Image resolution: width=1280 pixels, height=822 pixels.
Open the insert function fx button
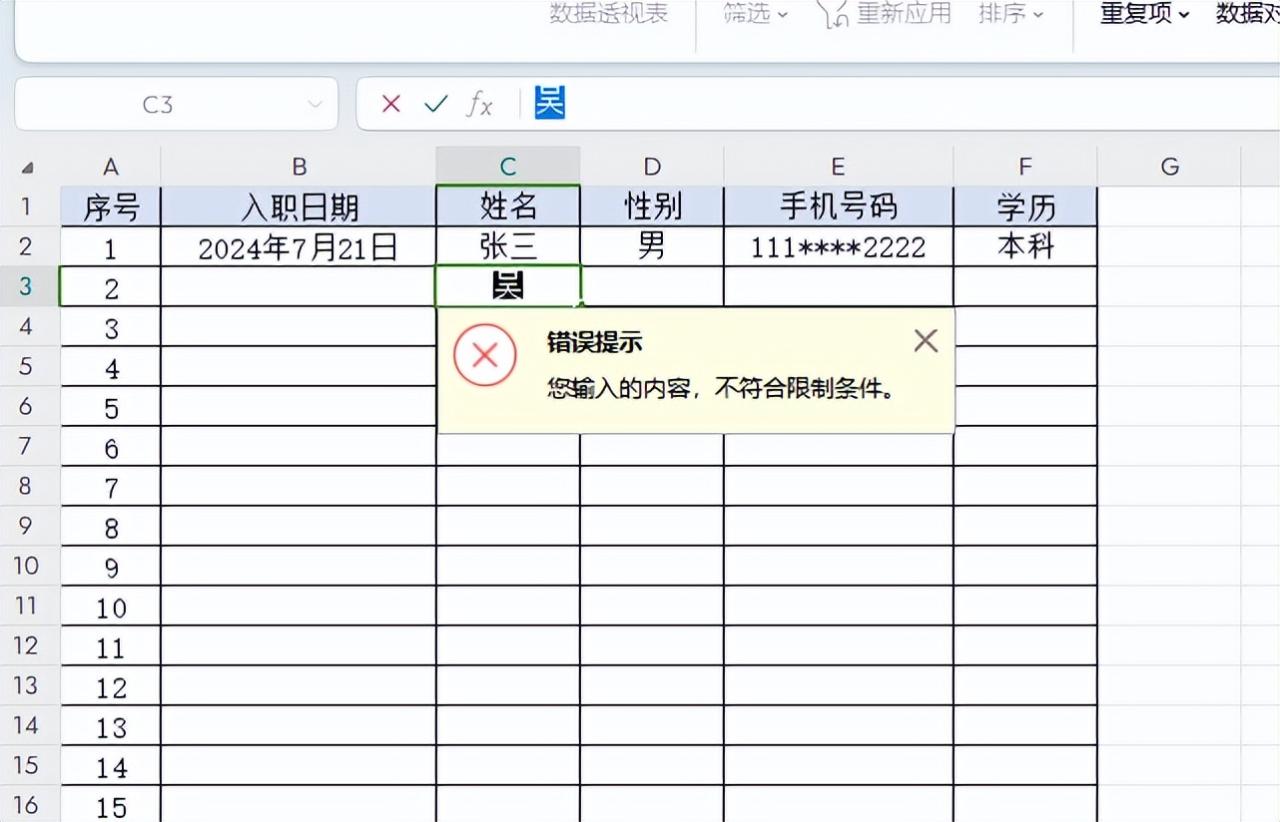480,104
